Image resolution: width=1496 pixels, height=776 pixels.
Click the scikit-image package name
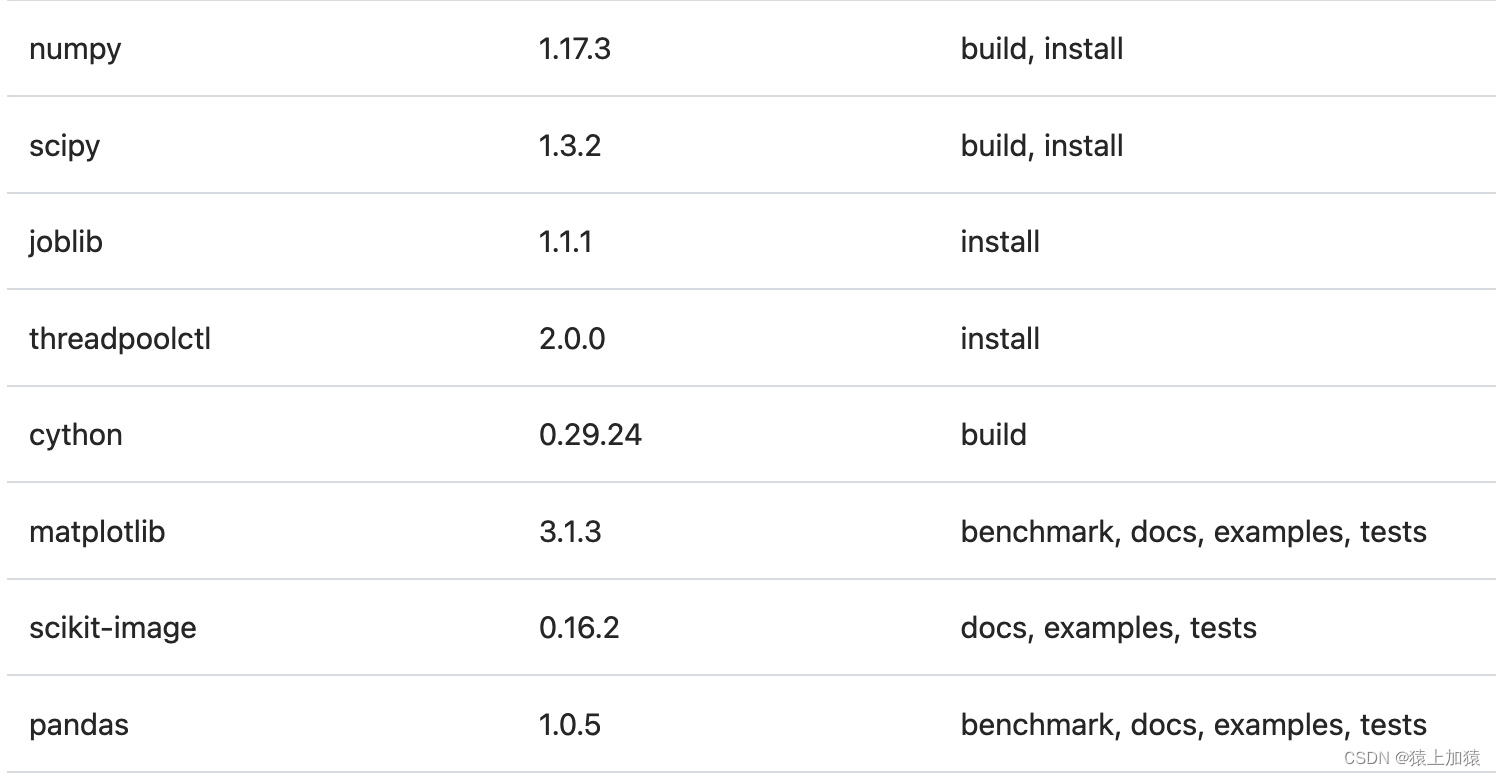[x=113, y=628]
